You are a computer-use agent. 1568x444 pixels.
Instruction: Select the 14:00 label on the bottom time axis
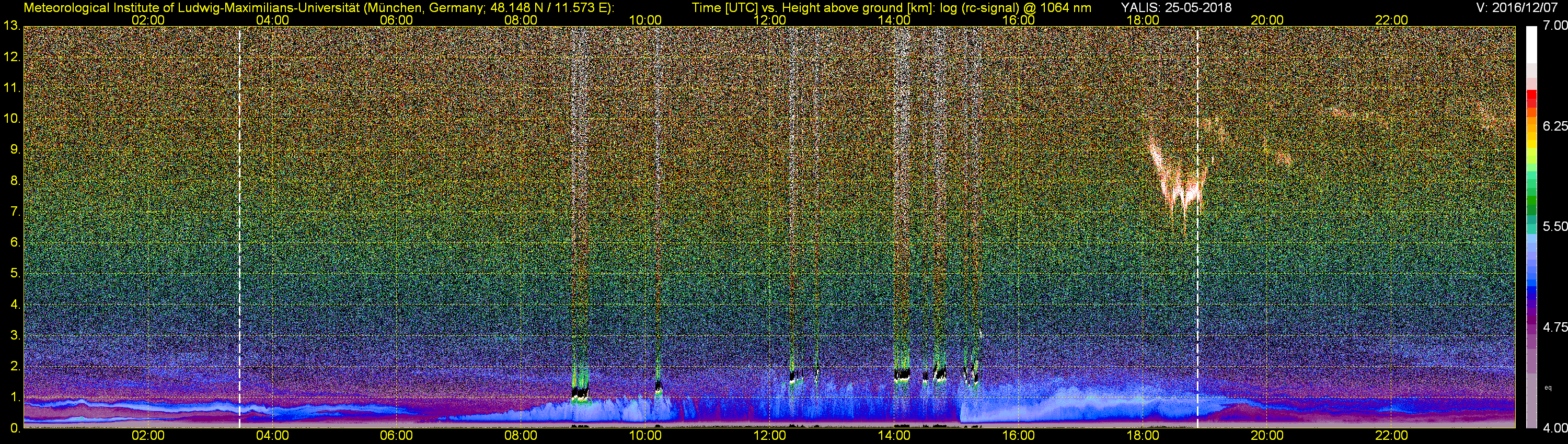[x=894, y=436]
